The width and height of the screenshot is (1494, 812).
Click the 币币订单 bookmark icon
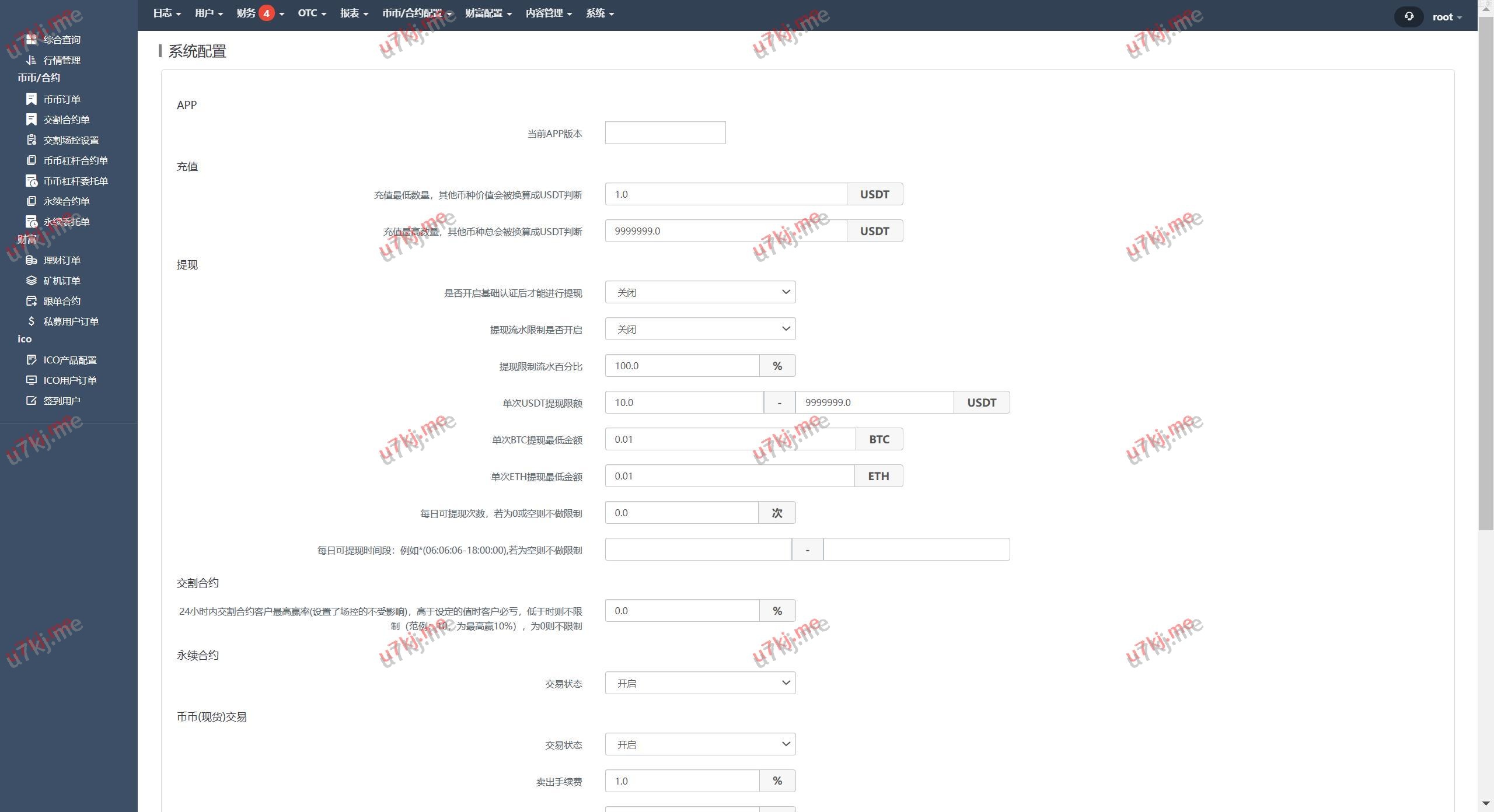pyautogui.click(x=32, y=99)
